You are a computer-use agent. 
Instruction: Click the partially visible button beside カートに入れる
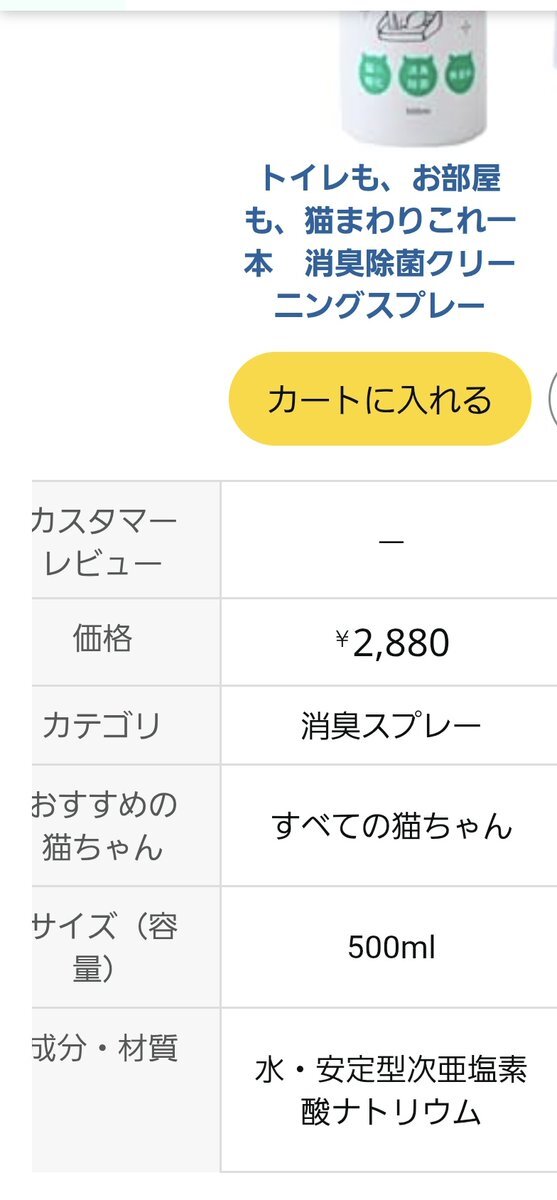pyautogui.click(x=553, y=399)
